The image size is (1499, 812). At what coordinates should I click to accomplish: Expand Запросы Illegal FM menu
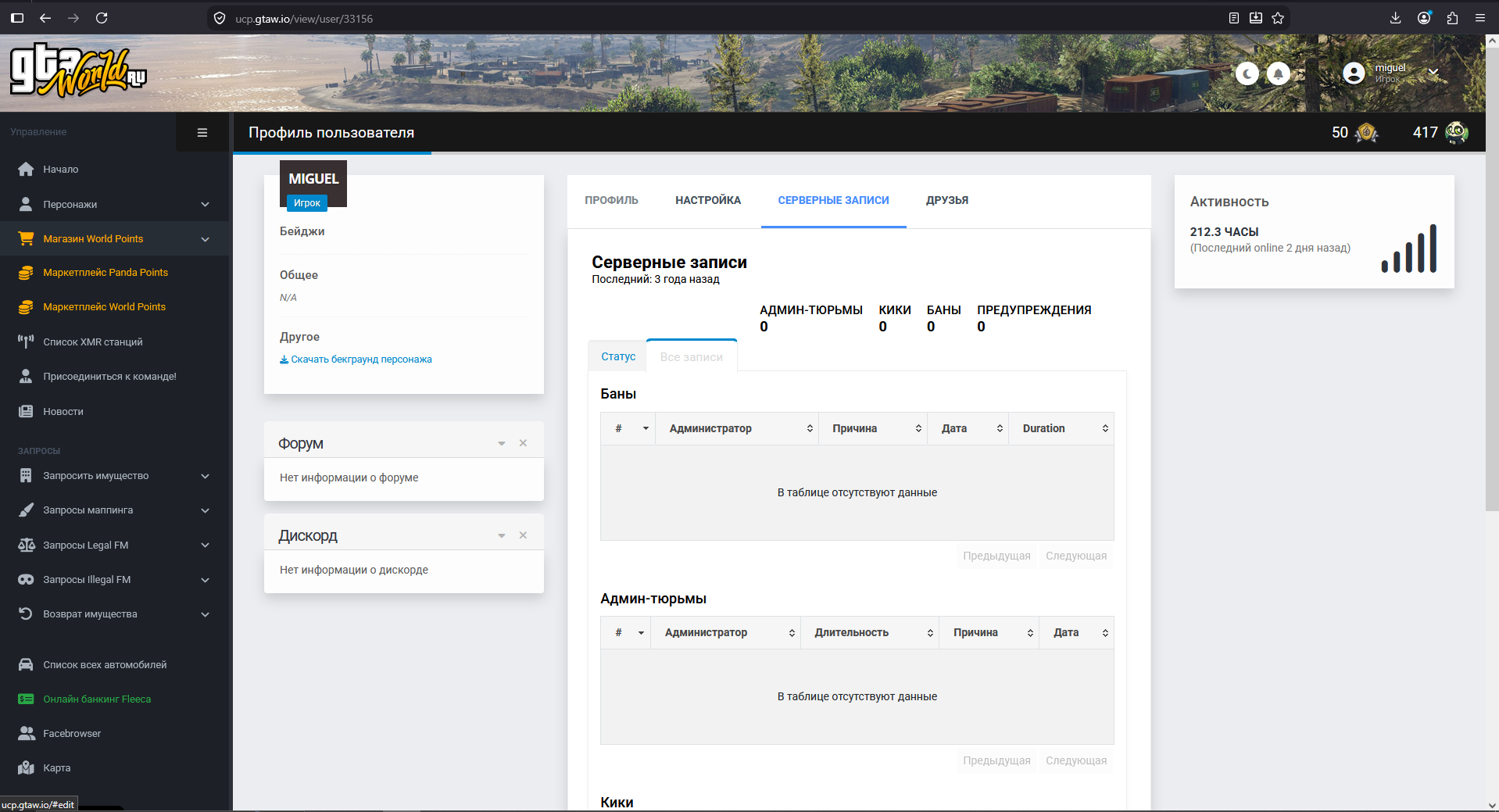[115, 579]
